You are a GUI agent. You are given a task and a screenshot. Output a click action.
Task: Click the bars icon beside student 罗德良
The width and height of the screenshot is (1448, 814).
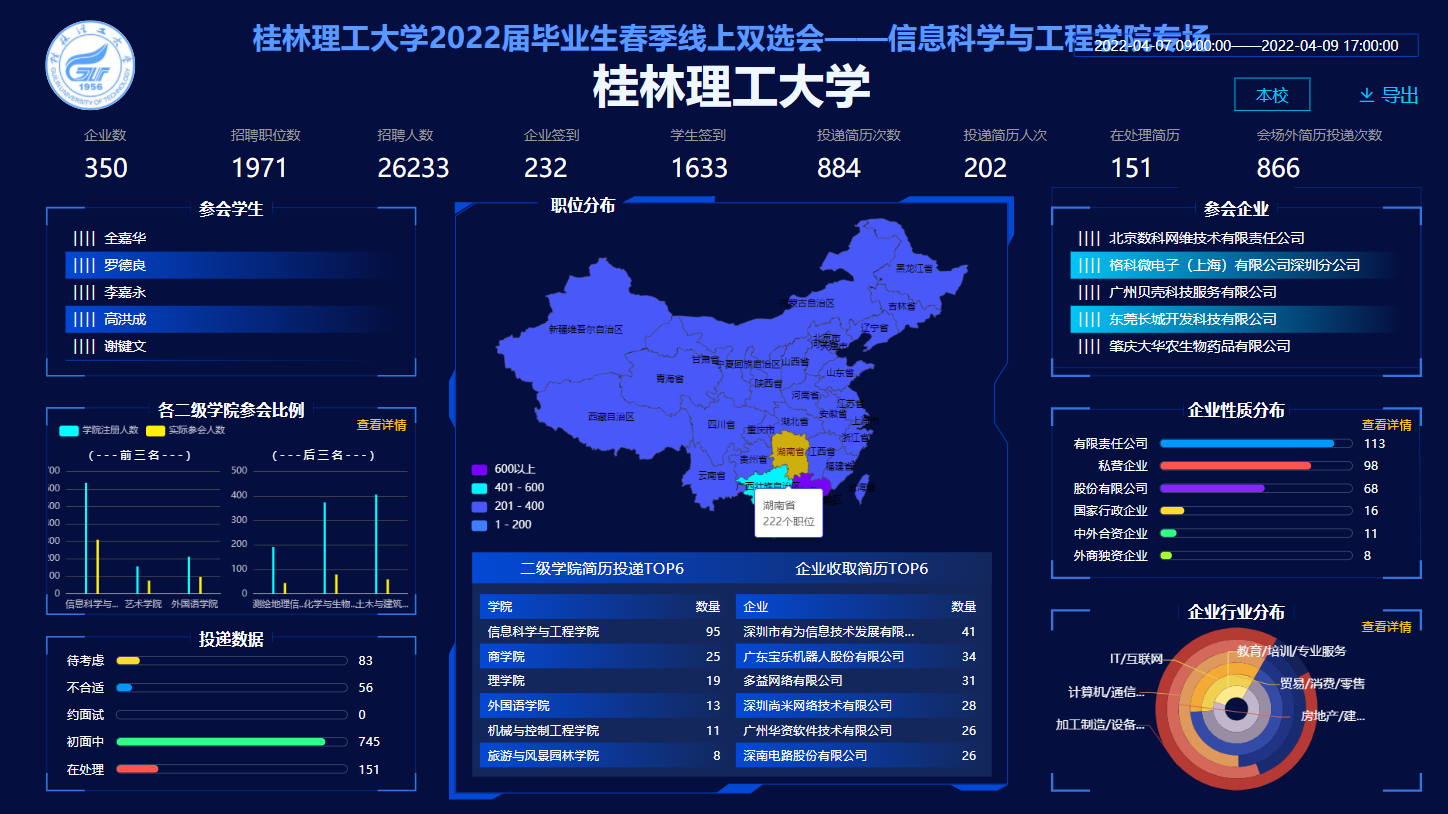(x=84, y=265)
